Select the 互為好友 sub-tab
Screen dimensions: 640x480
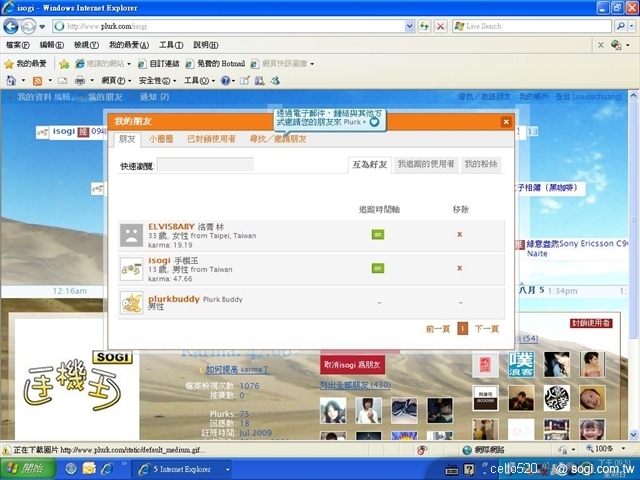pyautogui.click(x=370, y=164)
